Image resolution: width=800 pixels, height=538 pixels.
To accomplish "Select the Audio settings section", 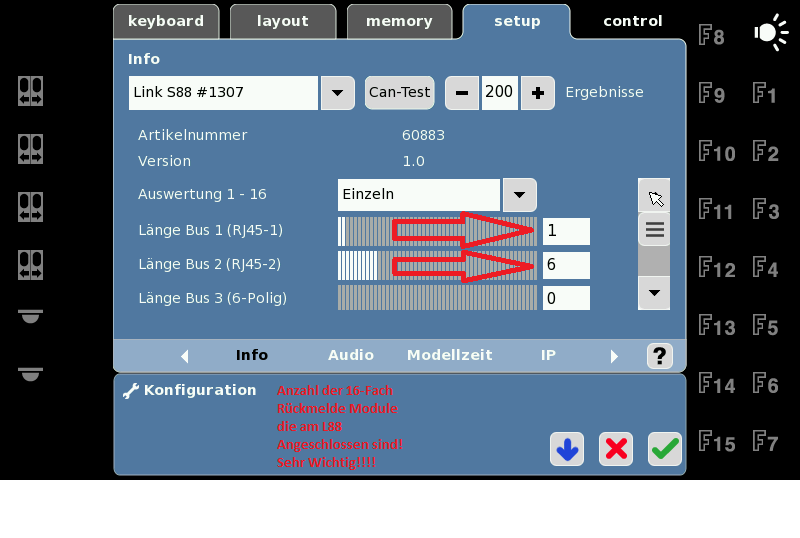I will pos(351,355).
